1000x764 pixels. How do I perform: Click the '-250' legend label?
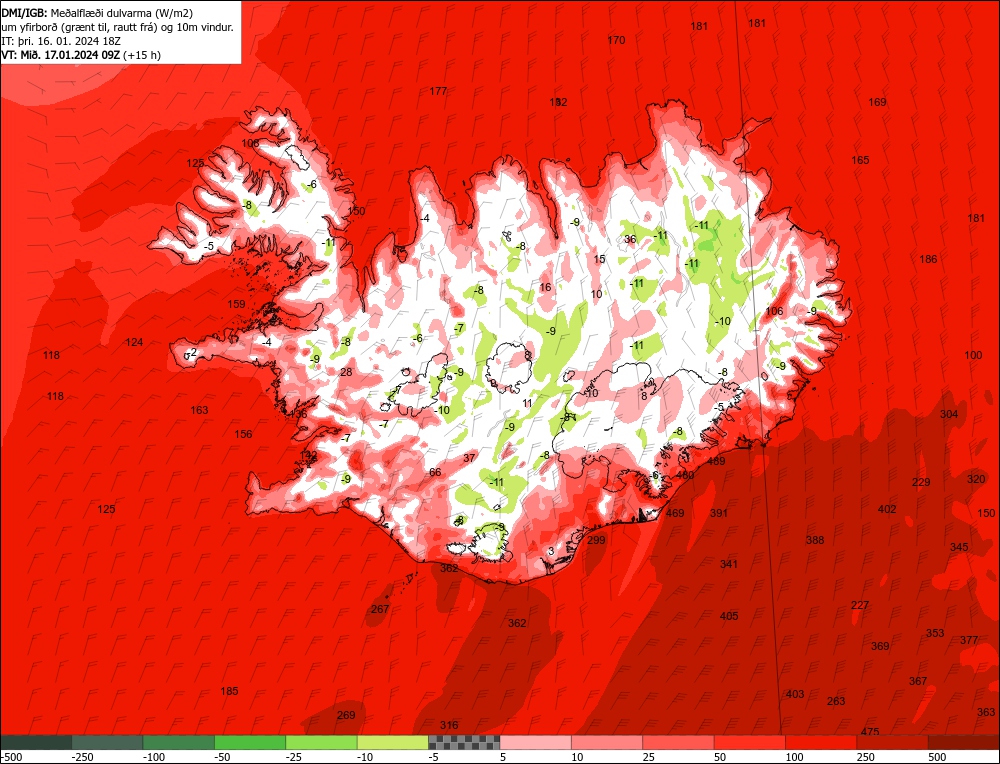point(83,757)
